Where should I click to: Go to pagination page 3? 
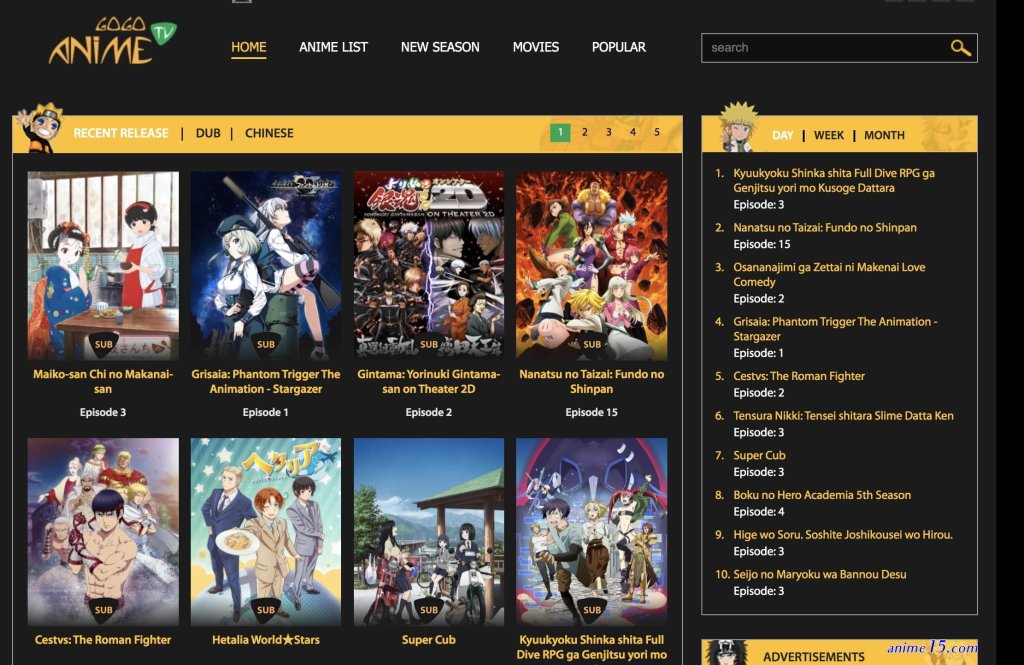coord(609,133)
